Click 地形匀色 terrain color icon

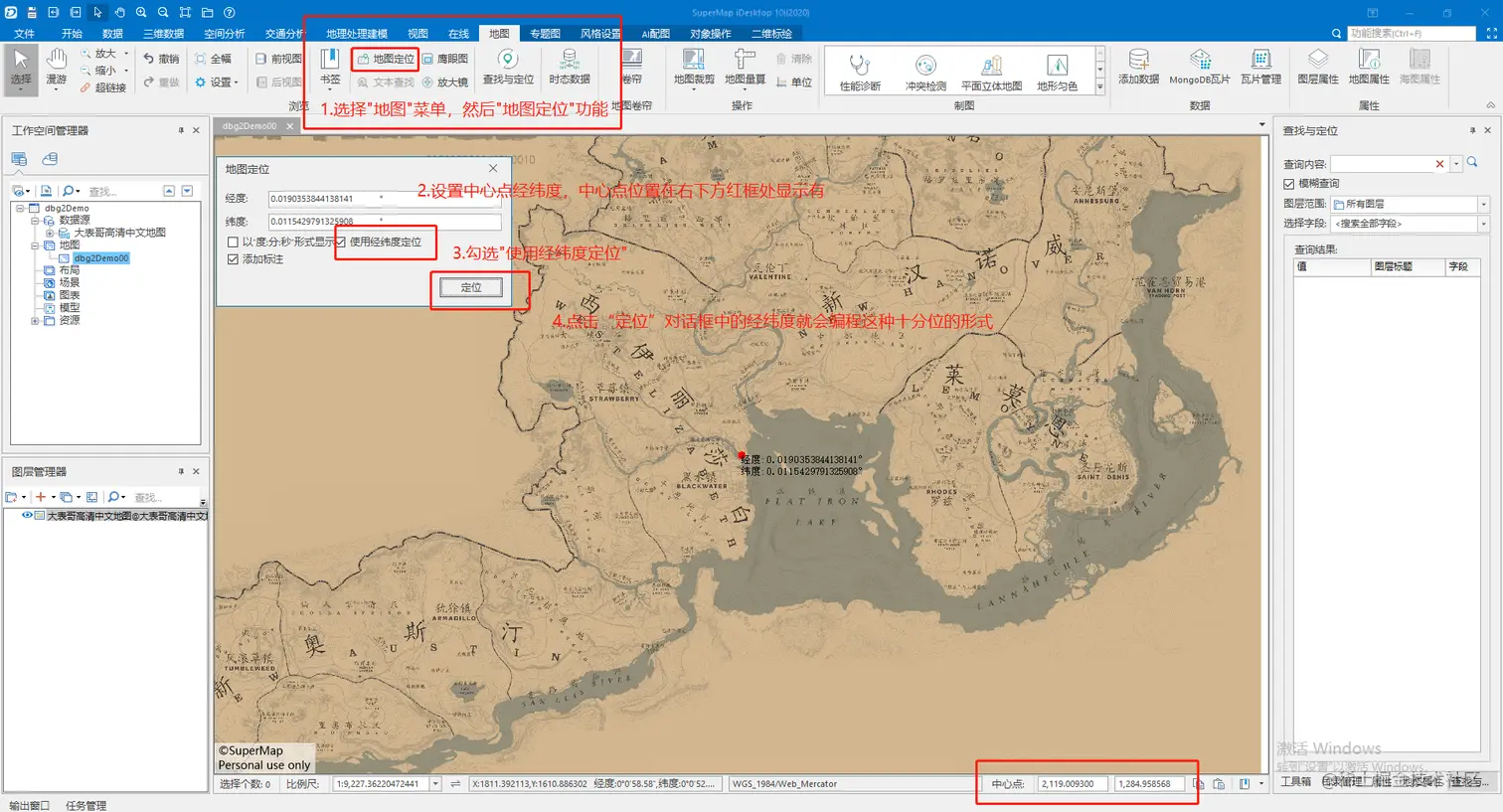1057,75
